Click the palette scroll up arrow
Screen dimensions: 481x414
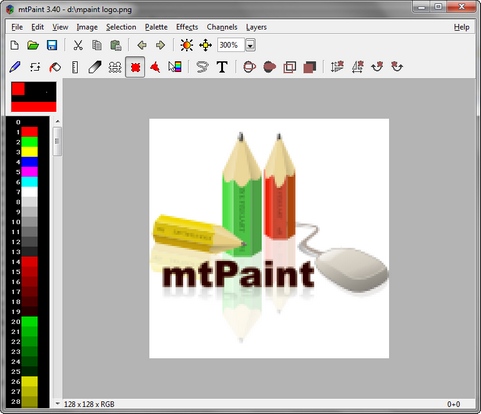coord(57,121)
